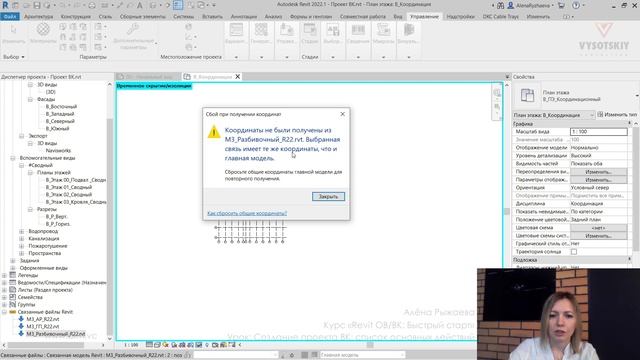640x360 pixels.
Task: Click the temporary hide/isolate glasses icon
Action: click(x=199, y=345)
